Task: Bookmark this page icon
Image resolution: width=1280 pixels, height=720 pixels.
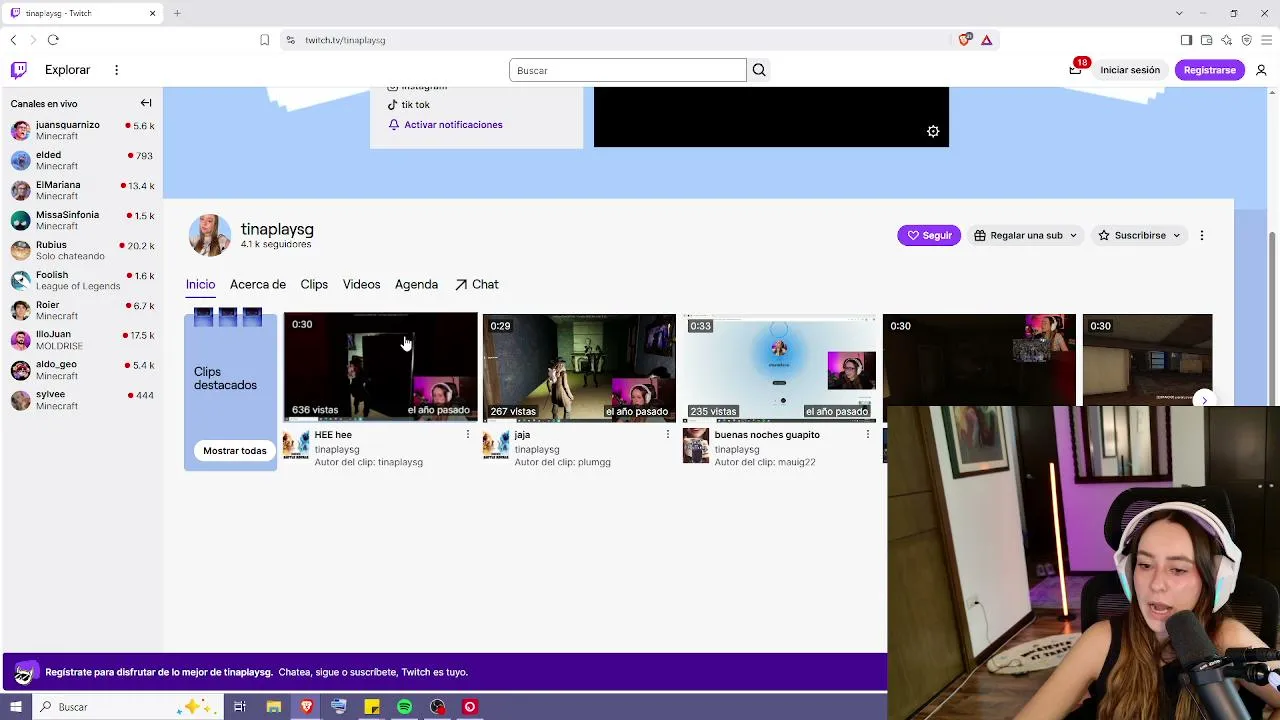Action: tap(264, 40)
